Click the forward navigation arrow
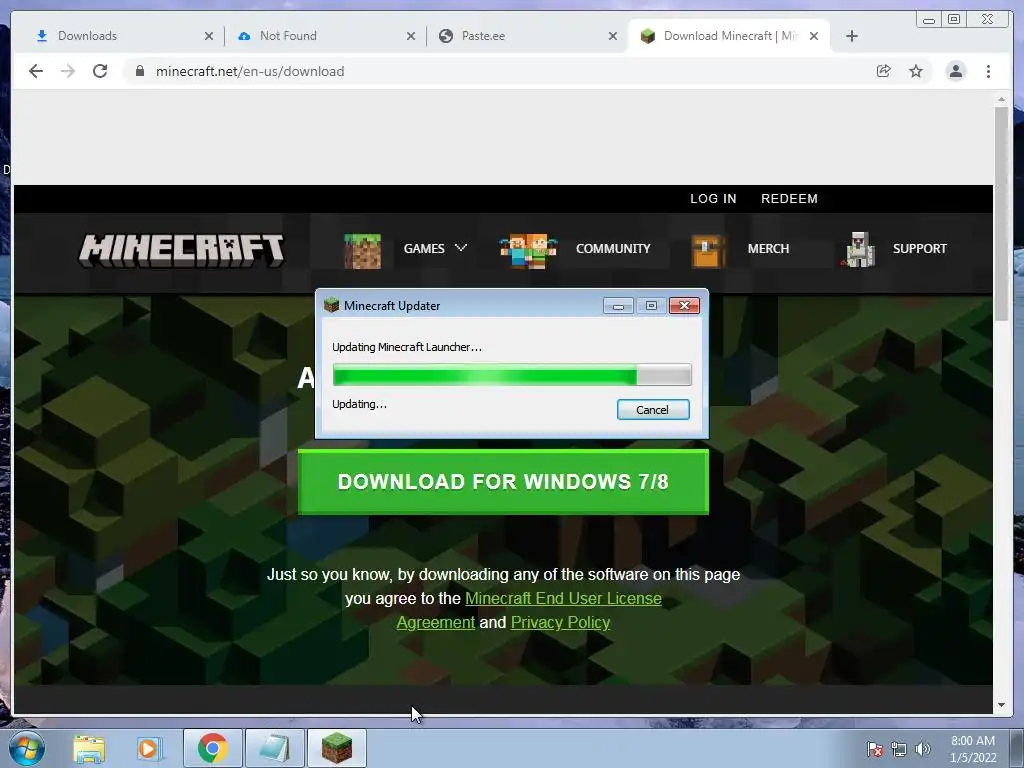1024x768 pixels. pyautogui.click(x=68, y=71)
